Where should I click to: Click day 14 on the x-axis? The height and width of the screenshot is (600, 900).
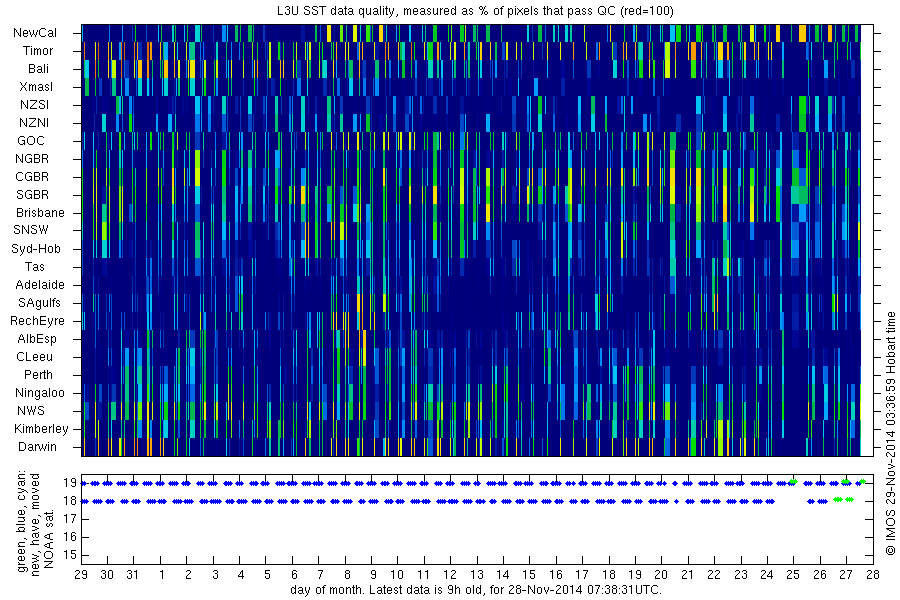tap(503, 575)
